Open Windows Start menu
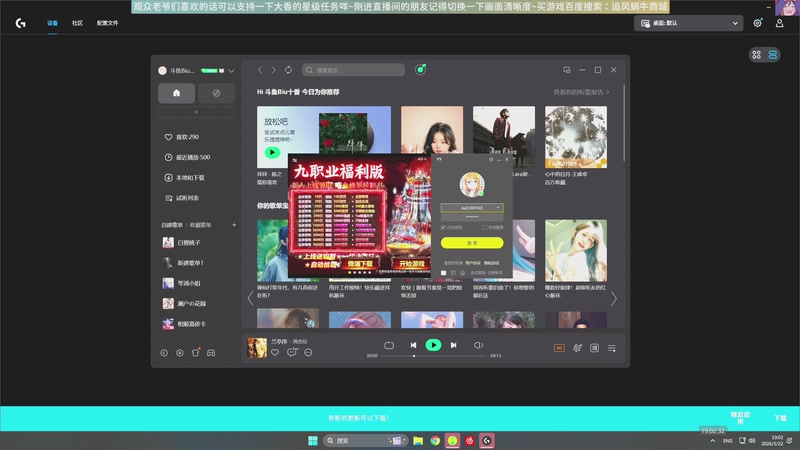The height and width of the screenshot is (450, 800). [313, 440]
